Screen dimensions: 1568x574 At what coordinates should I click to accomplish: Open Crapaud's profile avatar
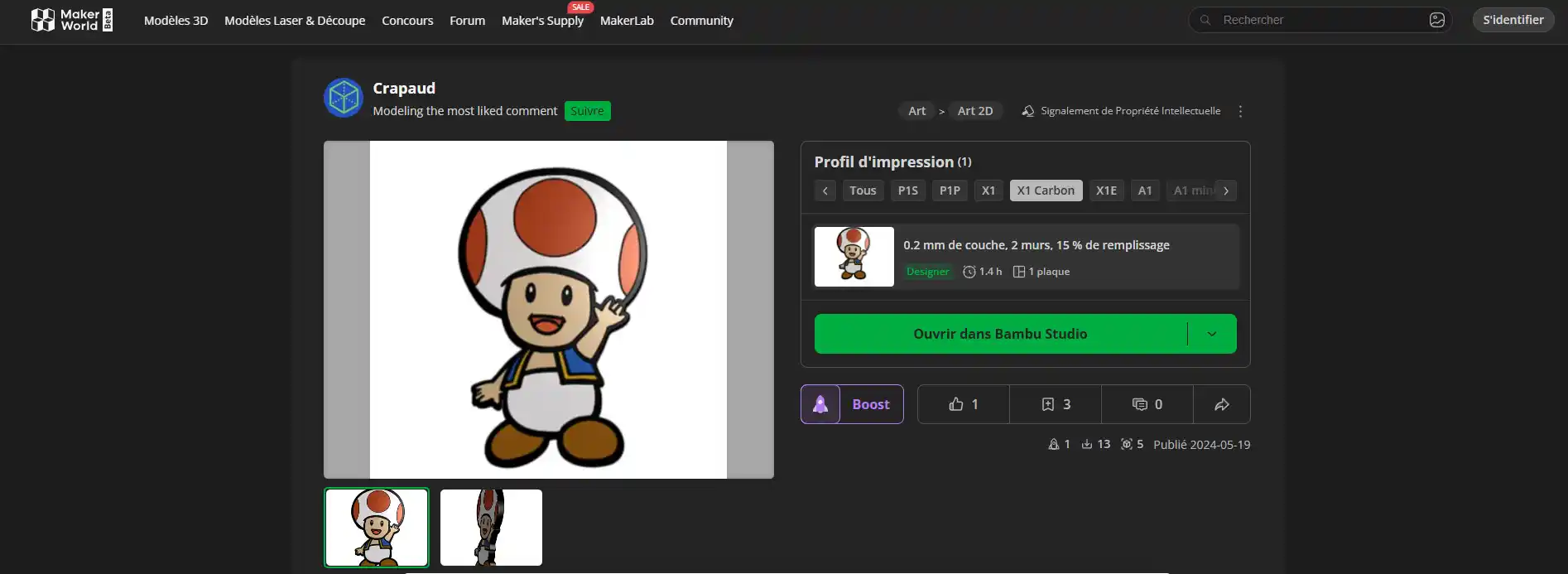(343, 98)
